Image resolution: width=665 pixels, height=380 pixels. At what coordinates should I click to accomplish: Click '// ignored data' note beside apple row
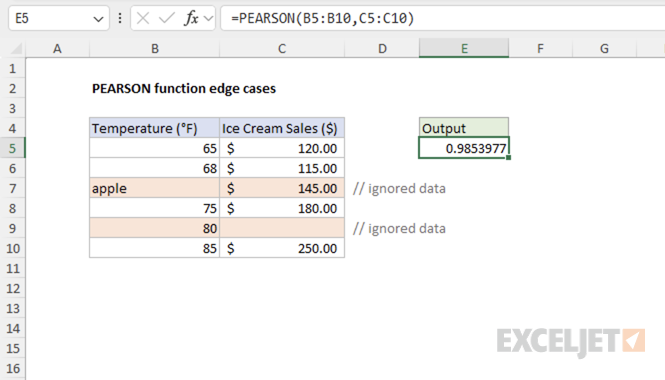(x=399, y=188)
